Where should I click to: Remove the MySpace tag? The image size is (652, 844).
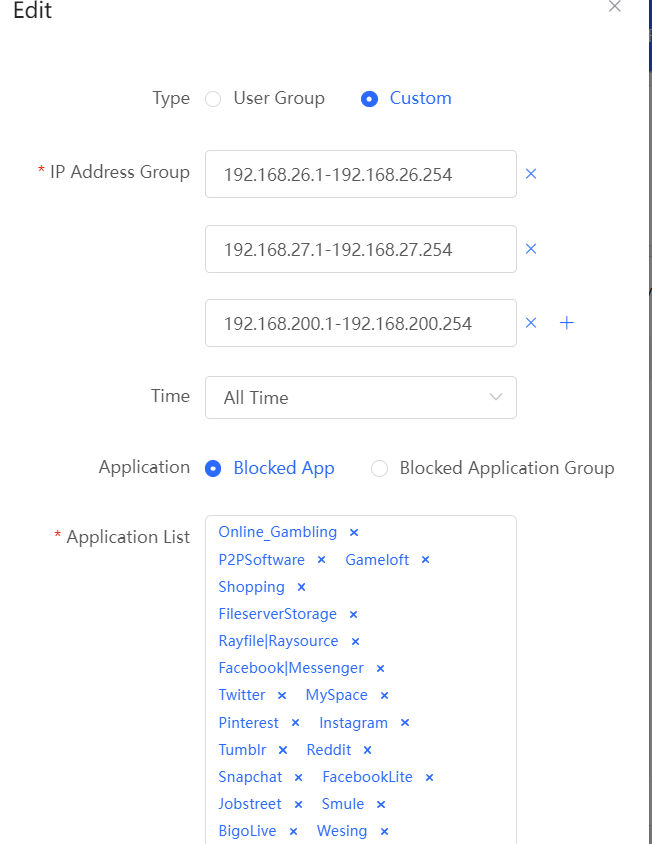click(384, 695)
